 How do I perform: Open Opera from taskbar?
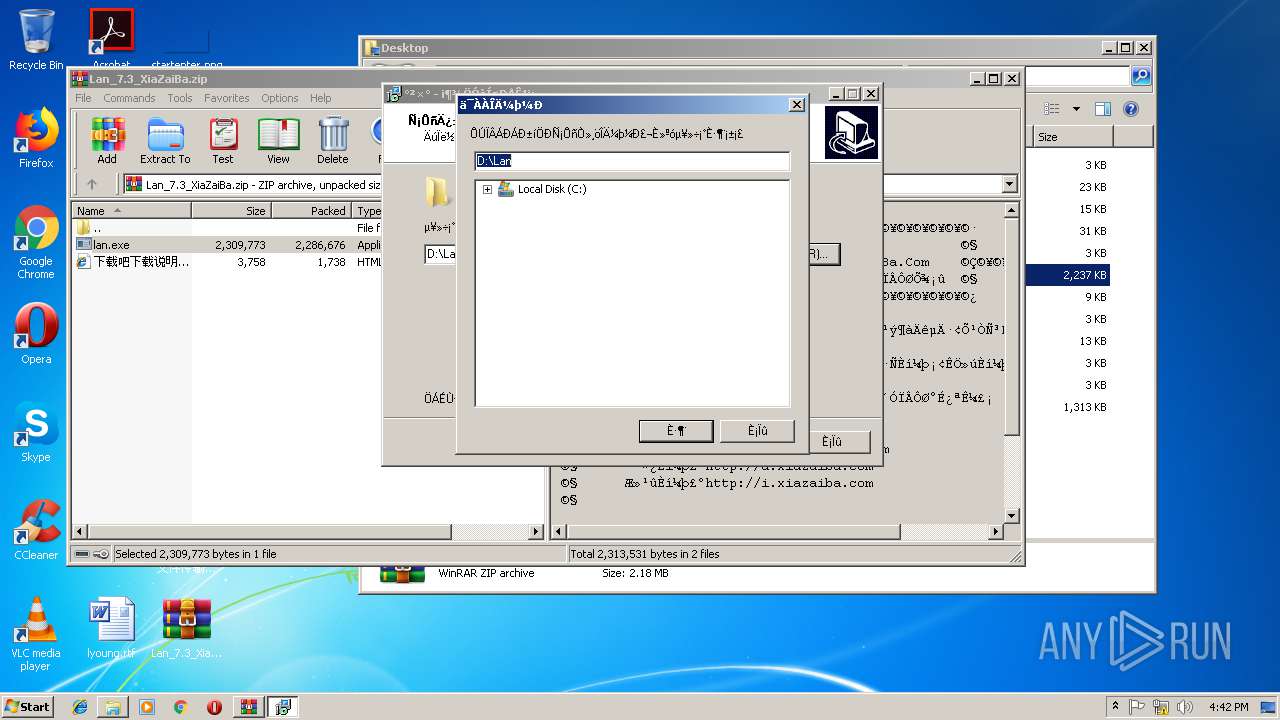pyautogui.click(x=214, y=707)
